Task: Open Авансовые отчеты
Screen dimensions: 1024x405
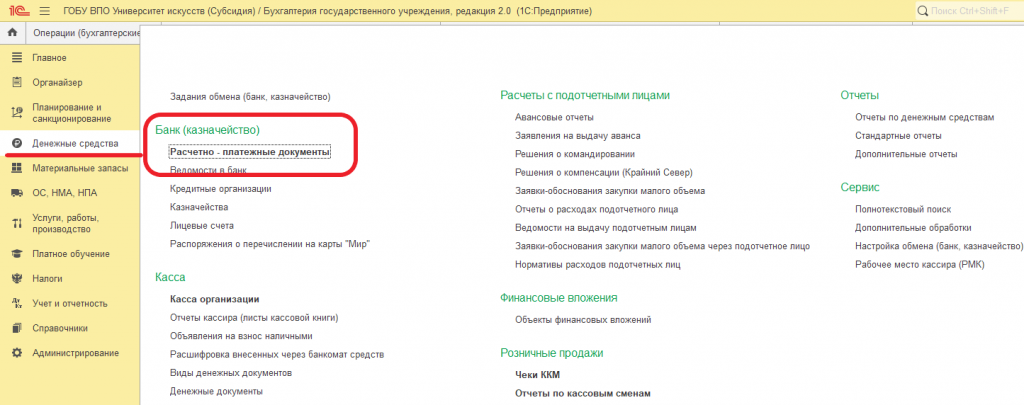Action: 554,117
